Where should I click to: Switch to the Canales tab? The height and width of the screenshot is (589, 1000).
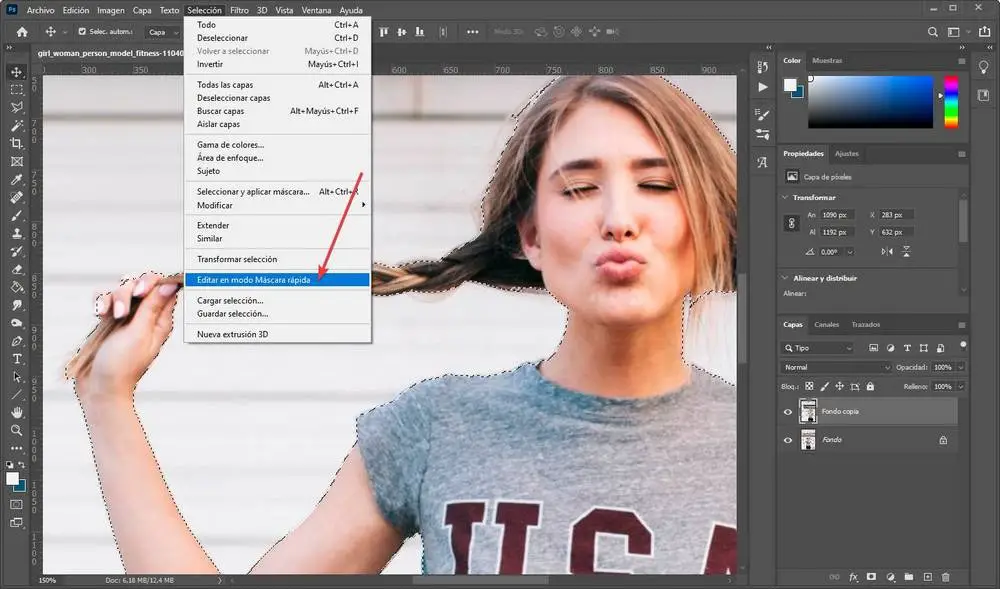tap(826, 325)
